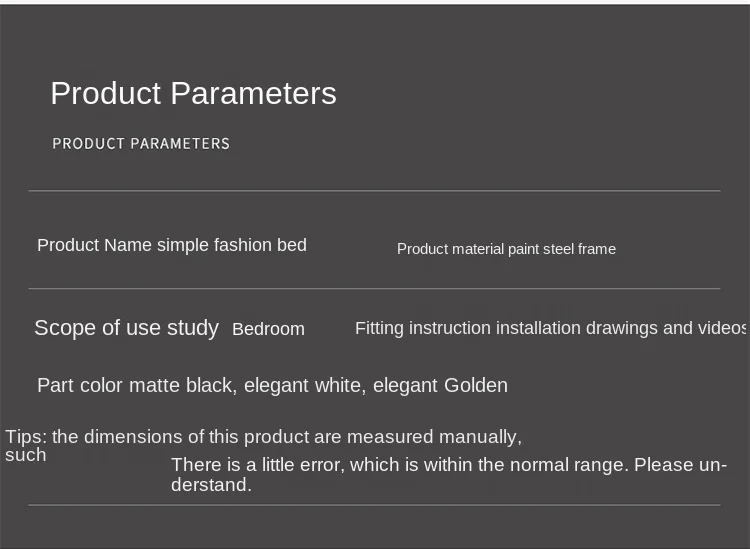The image size is (750, 549).
Task: Click the word "Bedroom"
Action: (268, 329)
